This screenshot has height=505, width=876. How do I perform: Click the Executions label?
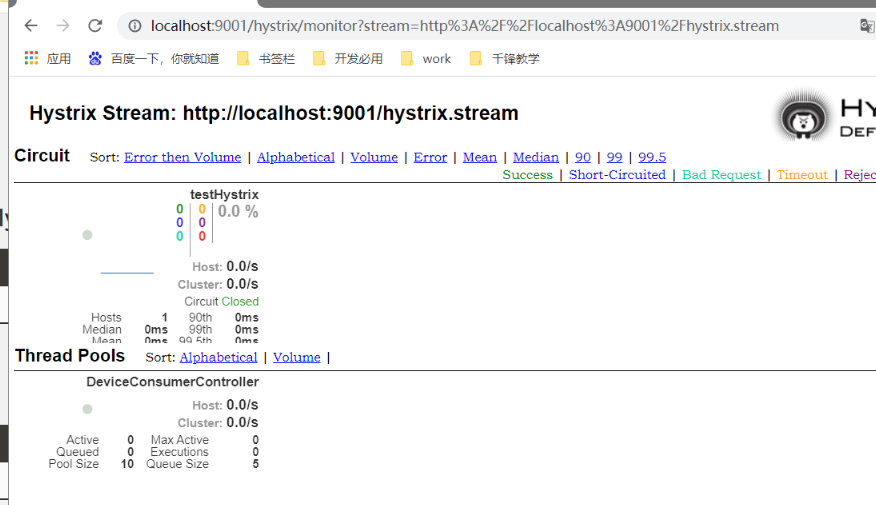179,452
